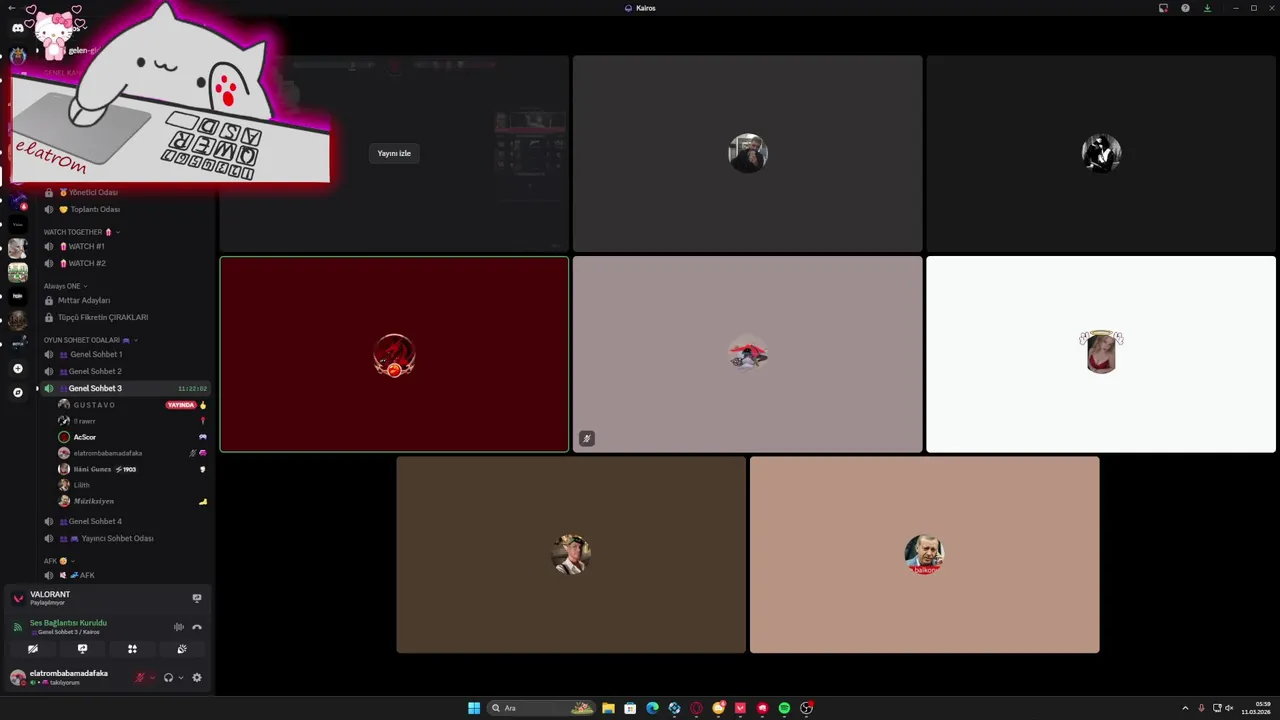
Task: Collapse the Always ONE category
Action: pyautogui.click(x=65, y=286)
